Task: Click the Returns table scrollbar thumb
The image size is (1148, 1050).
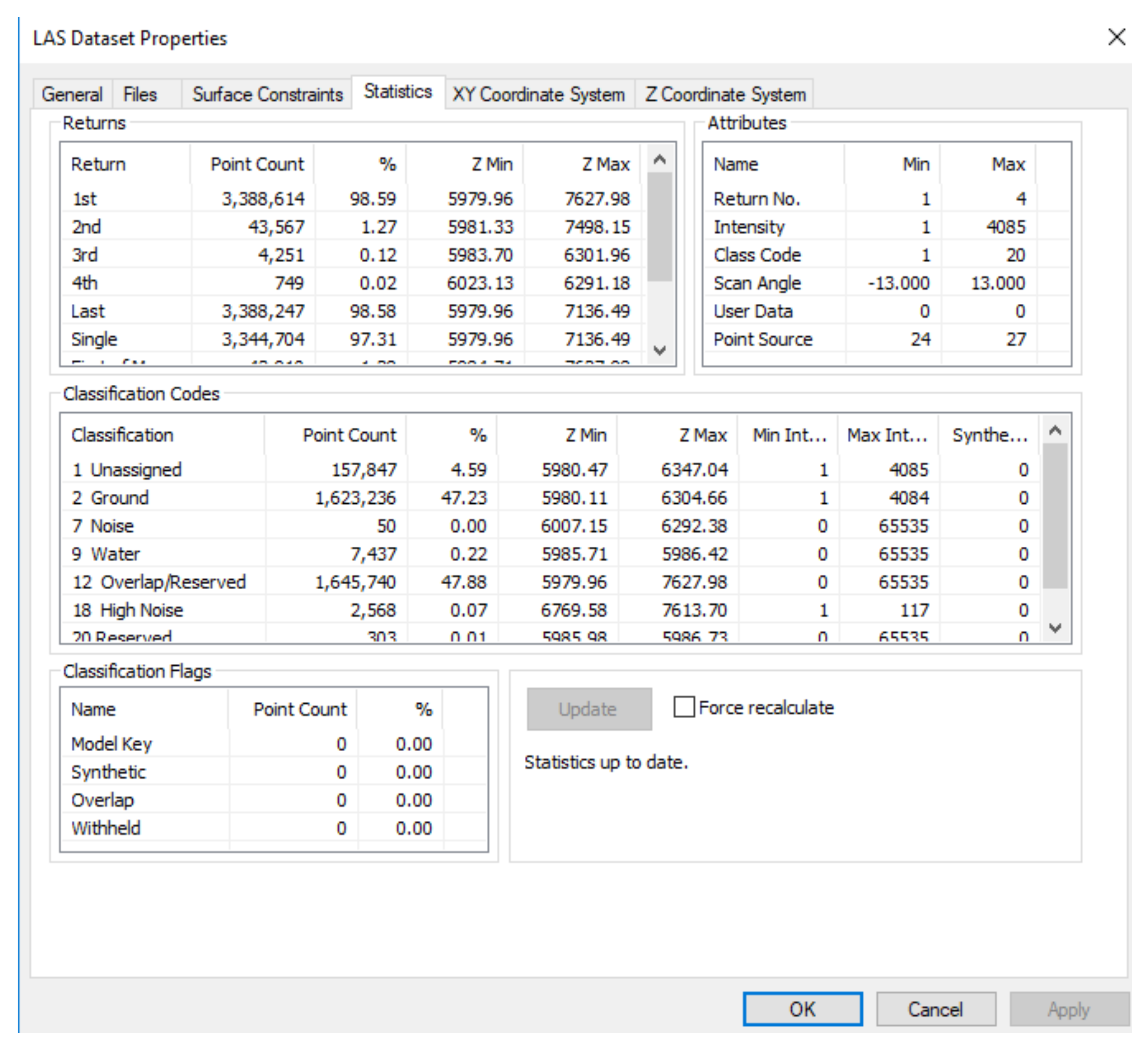Action: tap(660, 227)
